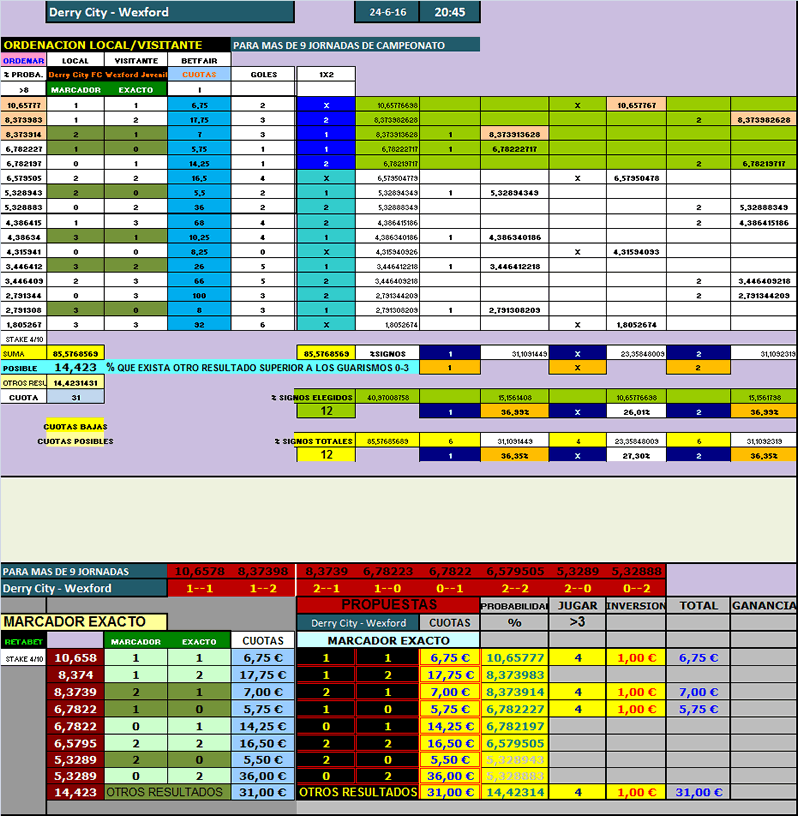Select probability cell 4,38634
This screenshot has height=816, width=798.
pos(23,237)
